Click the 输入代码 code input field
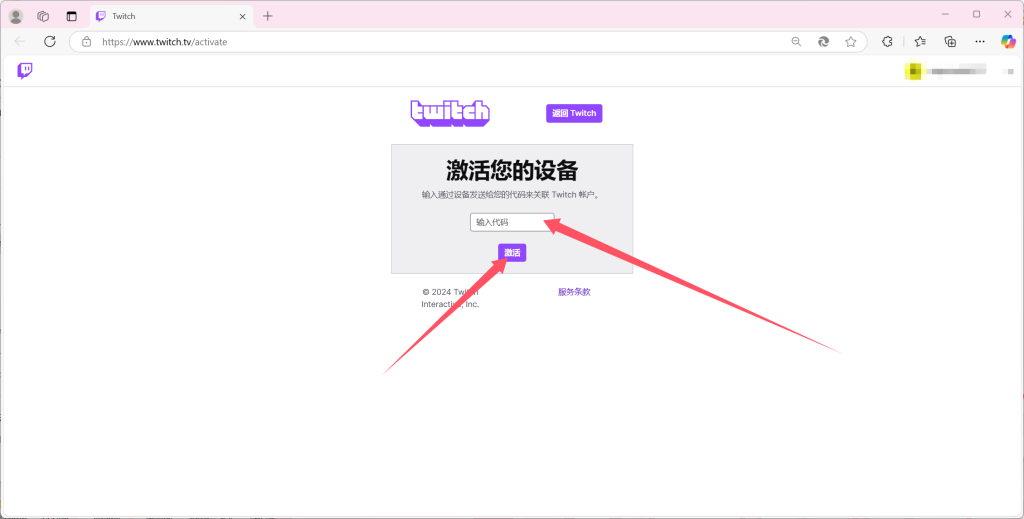 [511, 222]
